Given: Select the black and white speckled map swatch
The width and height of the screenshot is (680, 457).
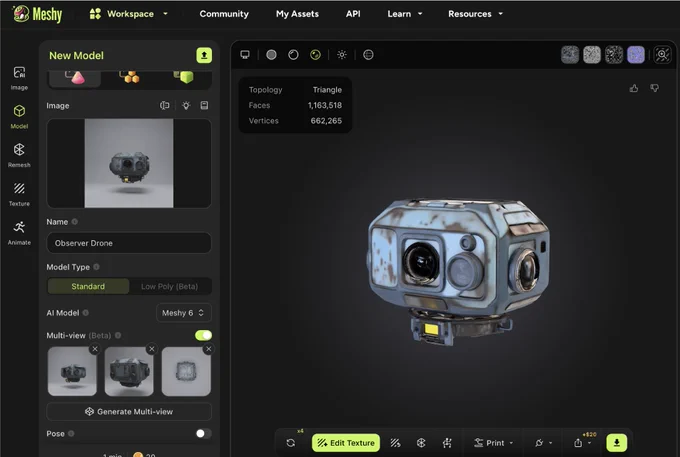Looking at the screenshot, I should coord(614,55).
